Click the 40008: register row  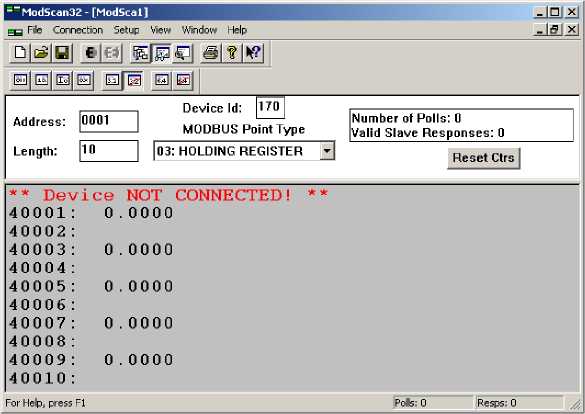pyautogui.click(x=43, y=341)
